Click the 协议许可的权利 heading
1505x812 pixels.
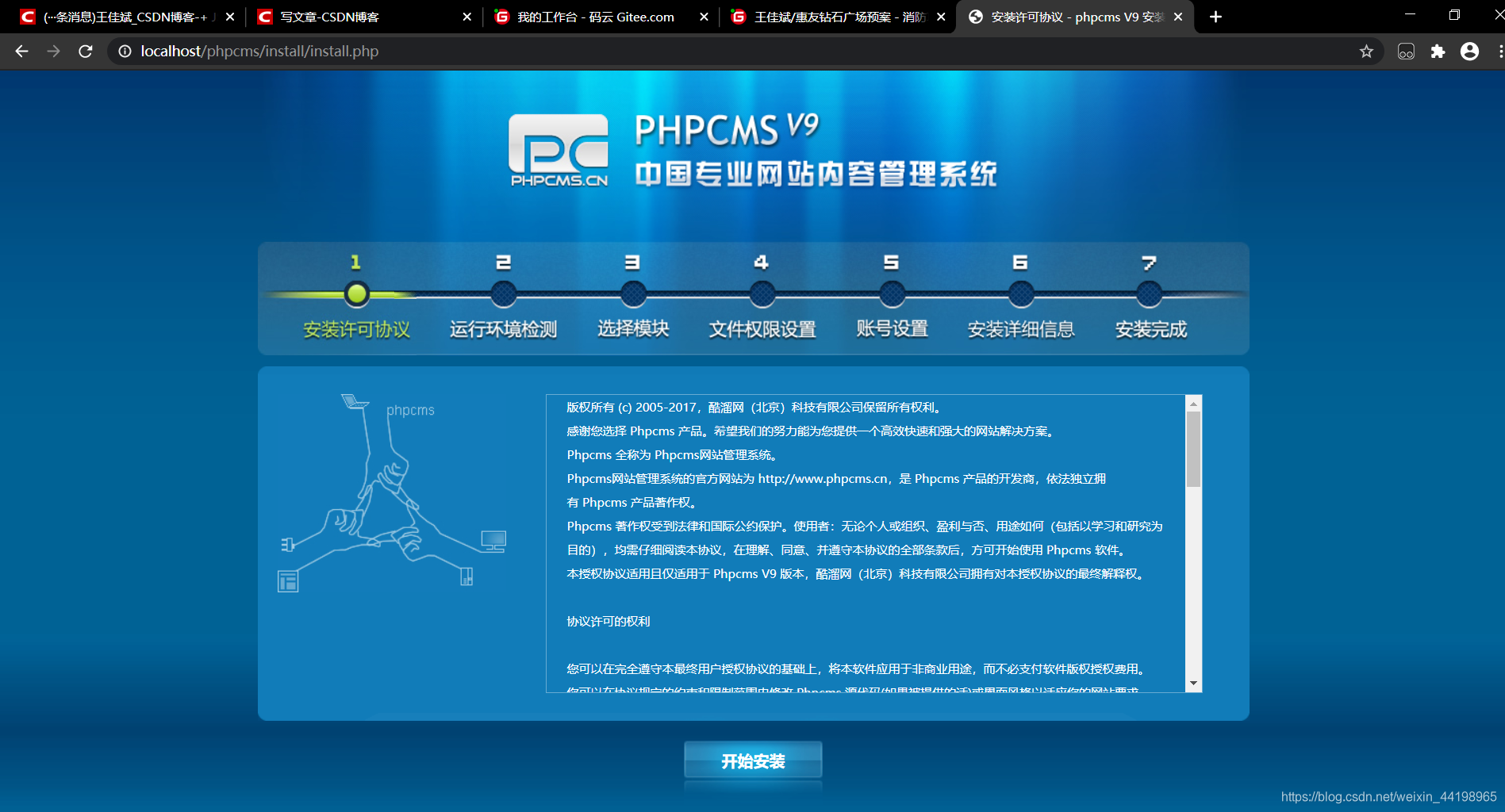pyautogui.click(x=609, y=622)
